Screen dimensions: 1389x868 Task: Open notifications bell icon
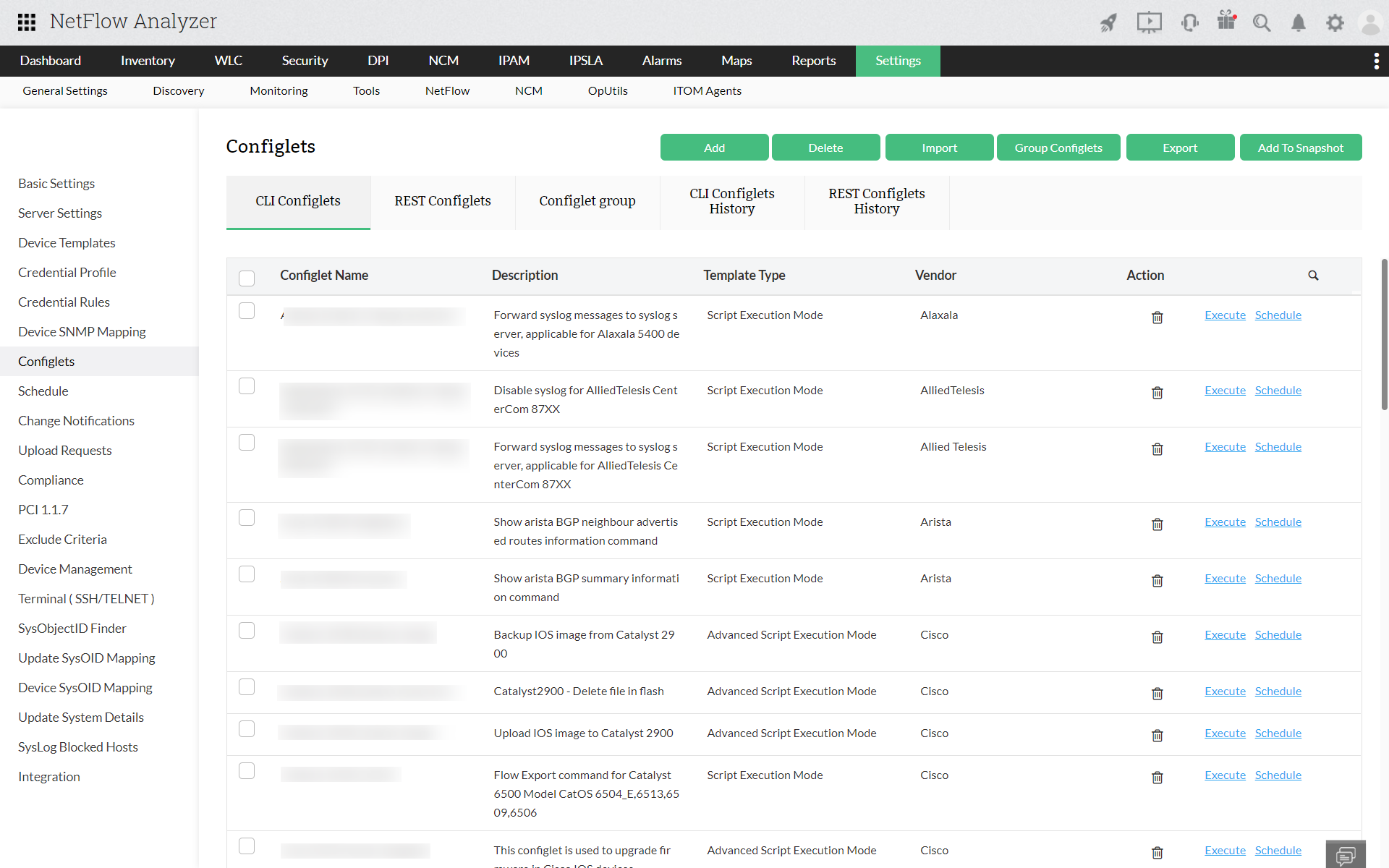coord(1299,22)
